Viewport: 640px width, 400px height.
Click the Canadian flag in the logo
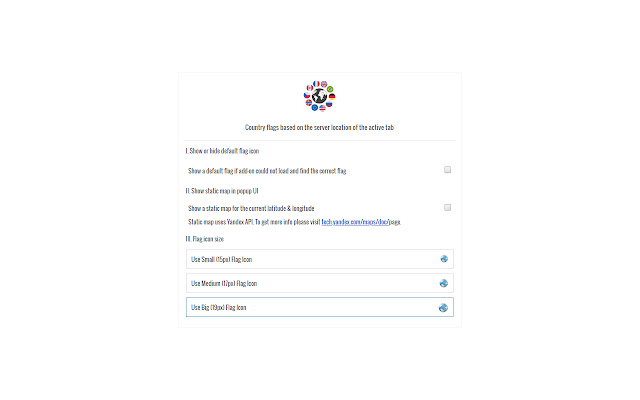click(310, 88)
